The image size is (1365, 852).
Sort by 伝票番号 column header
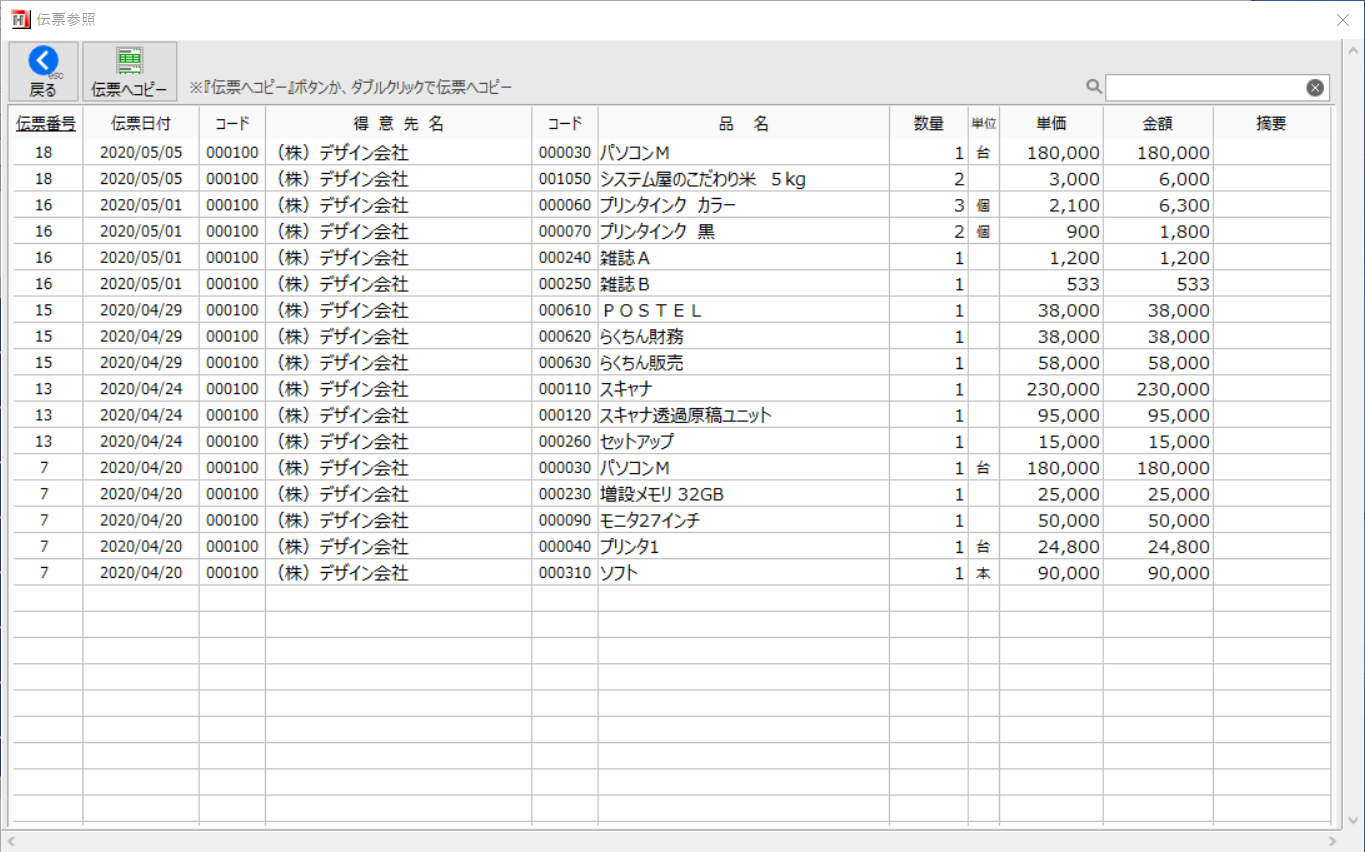46,124
